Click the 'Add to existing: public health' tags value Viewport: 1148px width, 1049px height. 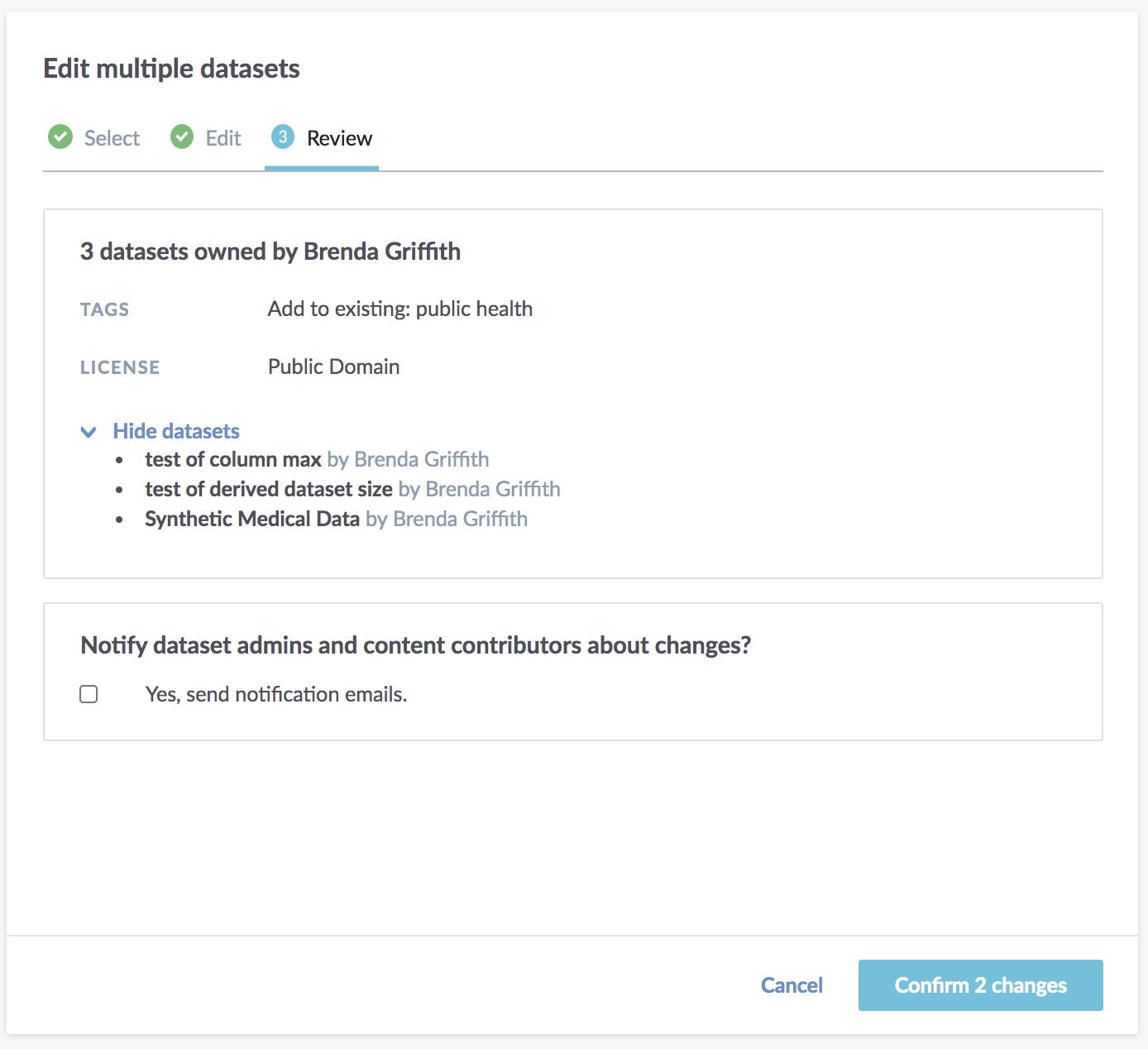tap(400, 309)
